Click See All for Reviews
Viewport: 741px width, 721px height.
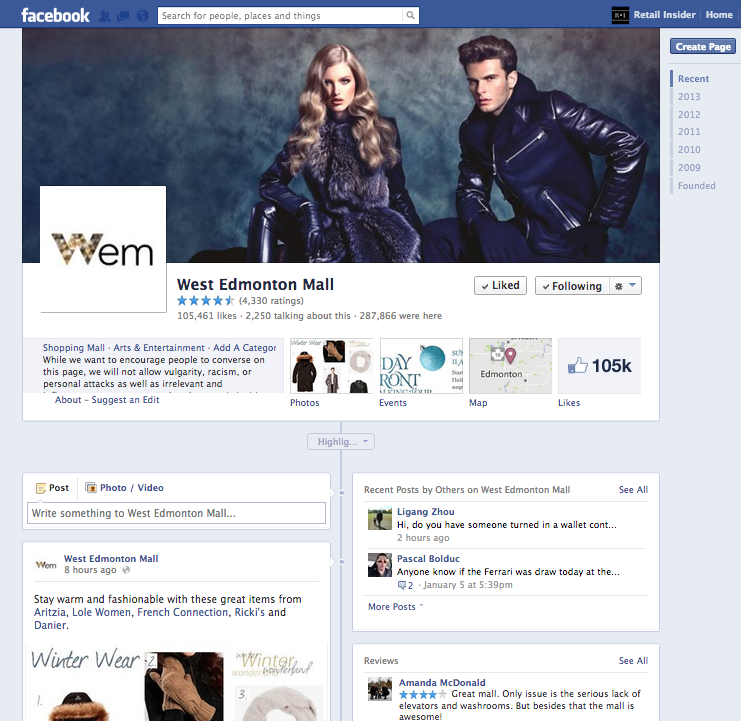pyautogui.click(x=633, y=661)
